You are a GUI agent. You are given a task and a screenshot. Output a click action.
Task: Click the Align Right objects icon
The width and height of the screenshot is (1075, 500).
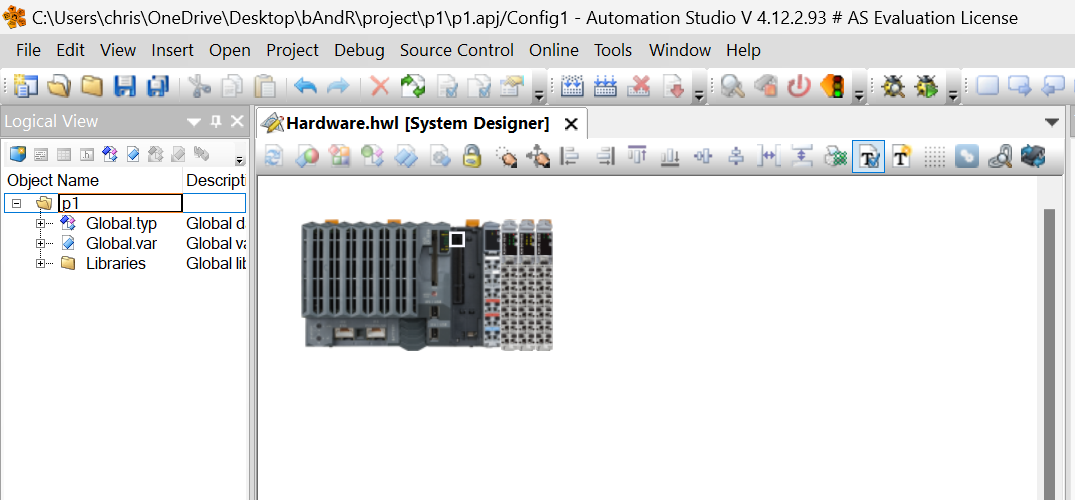[x=605, y=156]
